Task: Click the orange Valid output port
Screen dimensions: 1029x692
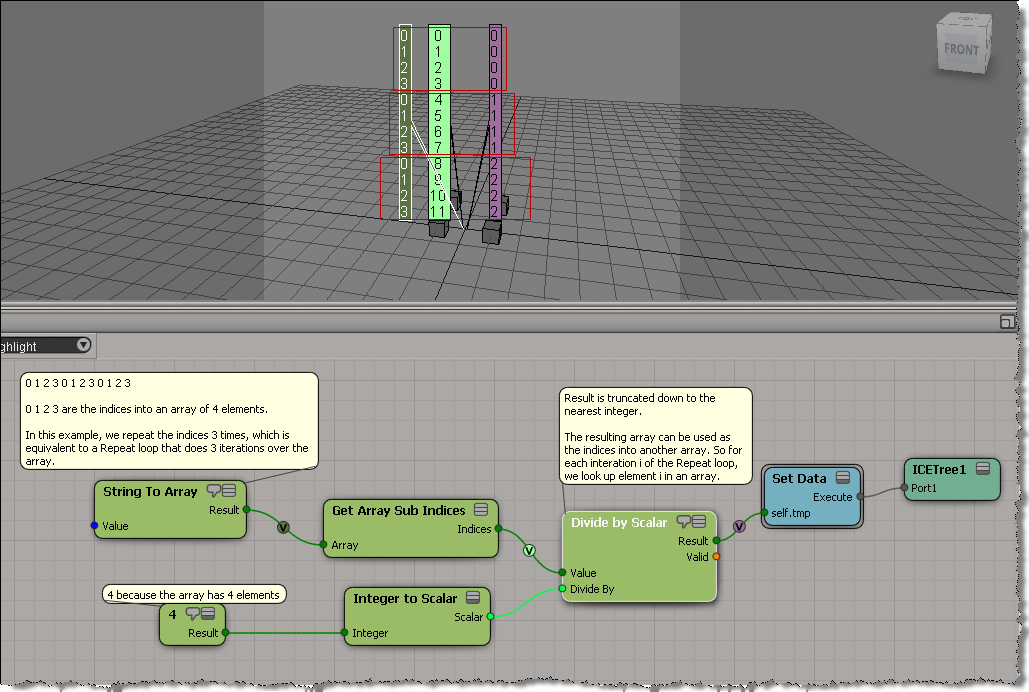Action: pos(716,557)
